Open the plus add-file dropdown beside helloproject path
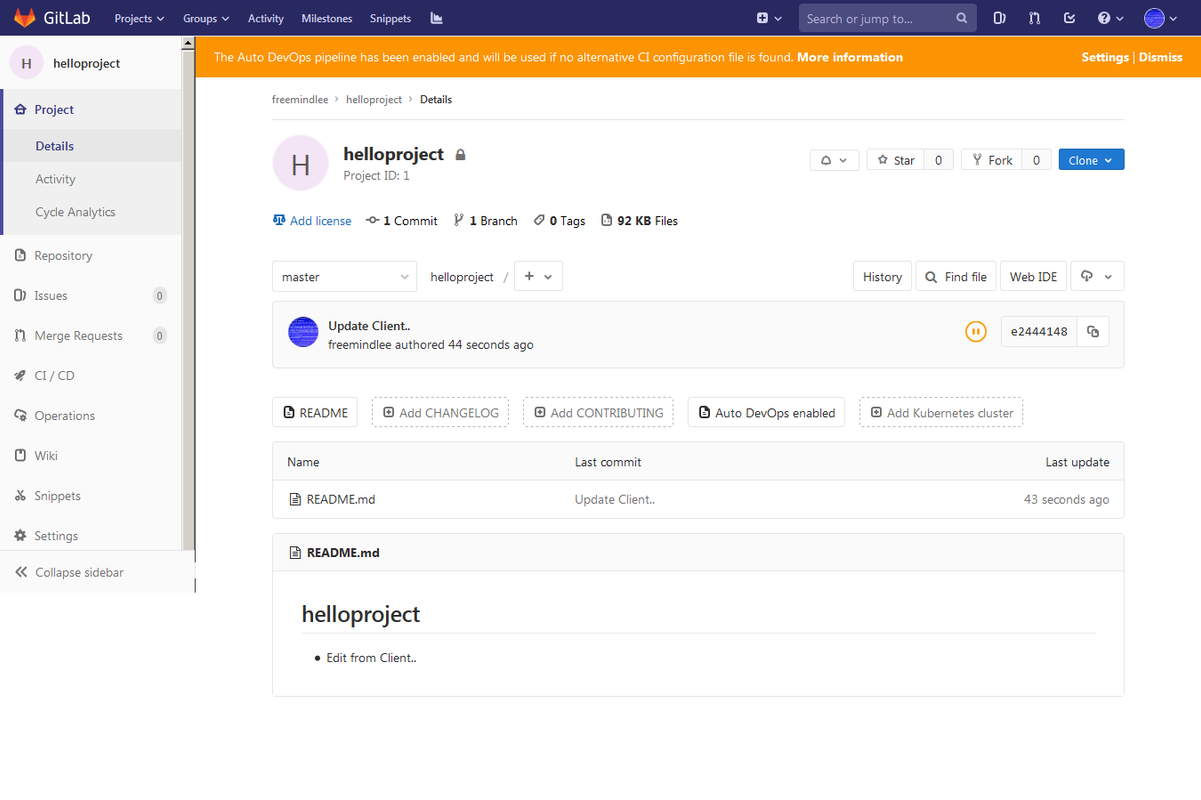Viewport: 1201px width, 800px height. pyautogui.click(x=538, y=277)
